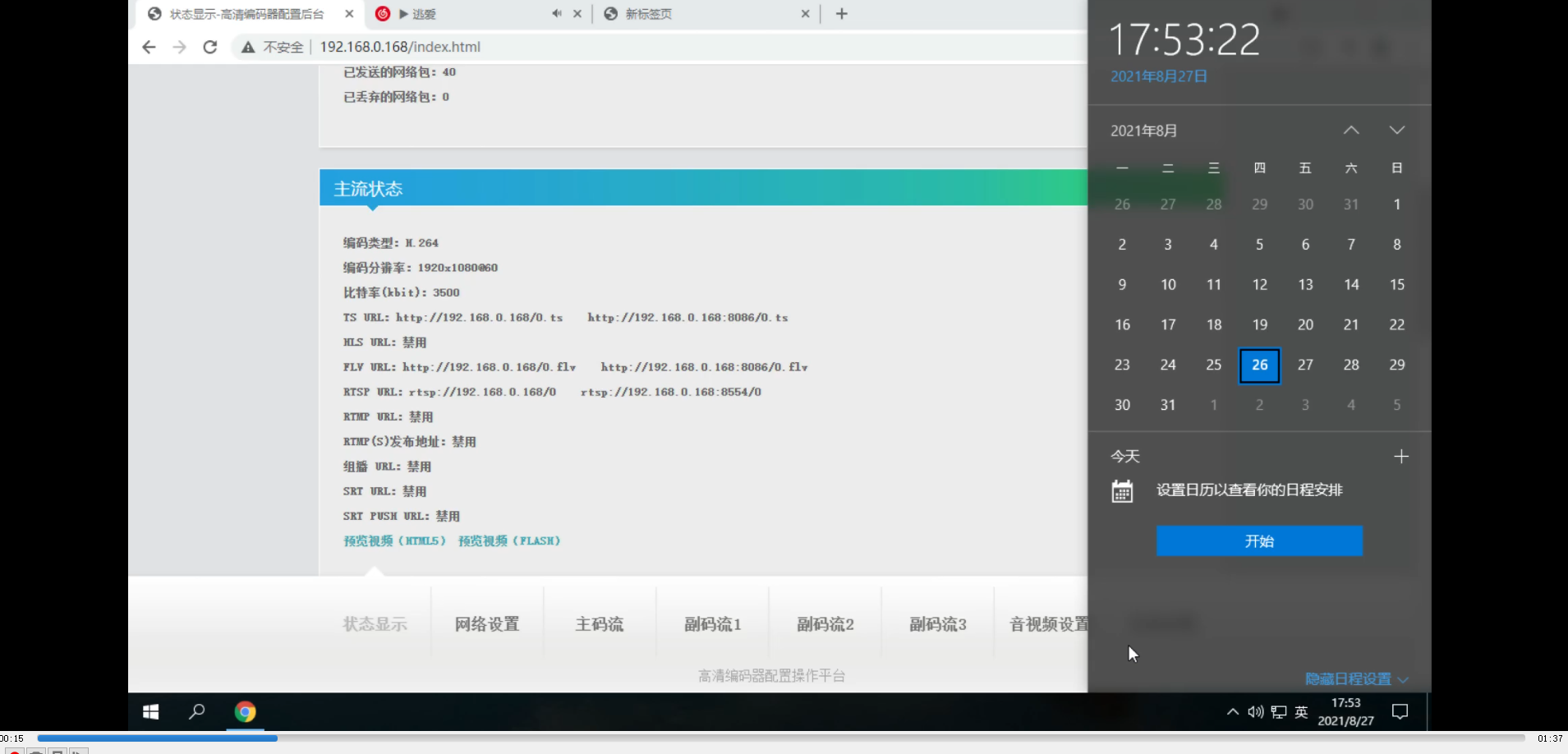Collapse 隐藏日程设置 at calendar bottom

pos(1350,678)
